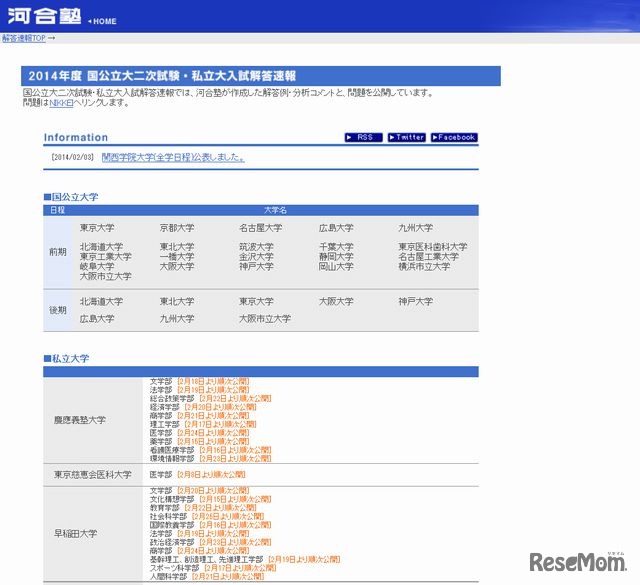Click the 河合塾 logo in header
Viewport: 640px width, 585px height.
tap(44, 16)
